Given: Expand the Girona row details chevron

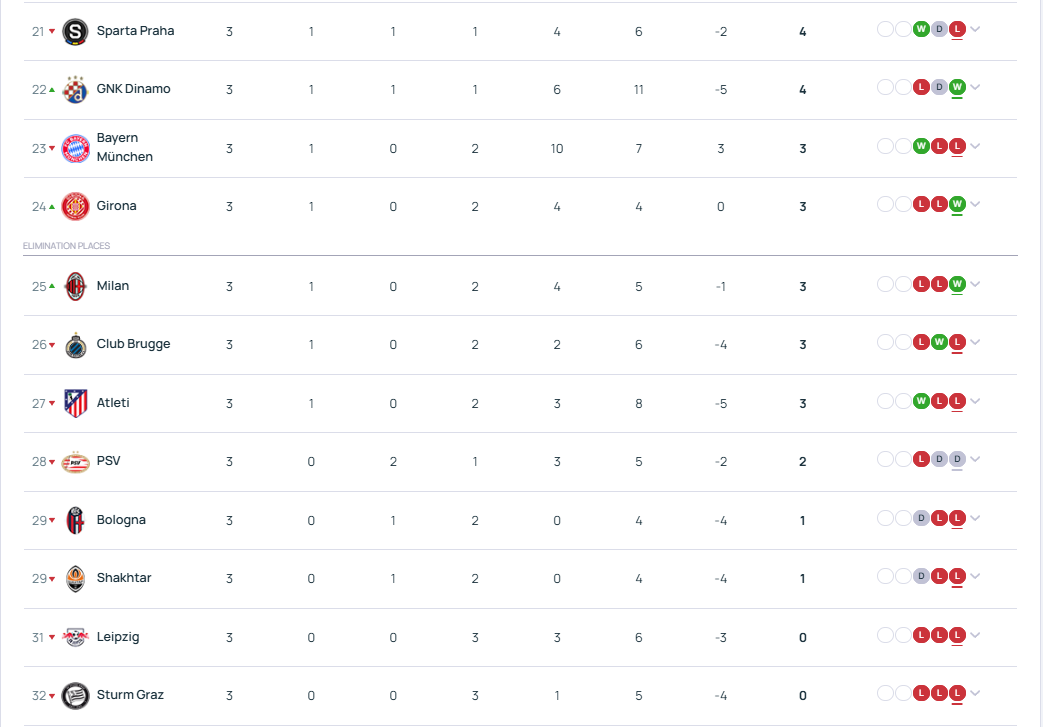Looking at the screenshot, I should 975,204.
